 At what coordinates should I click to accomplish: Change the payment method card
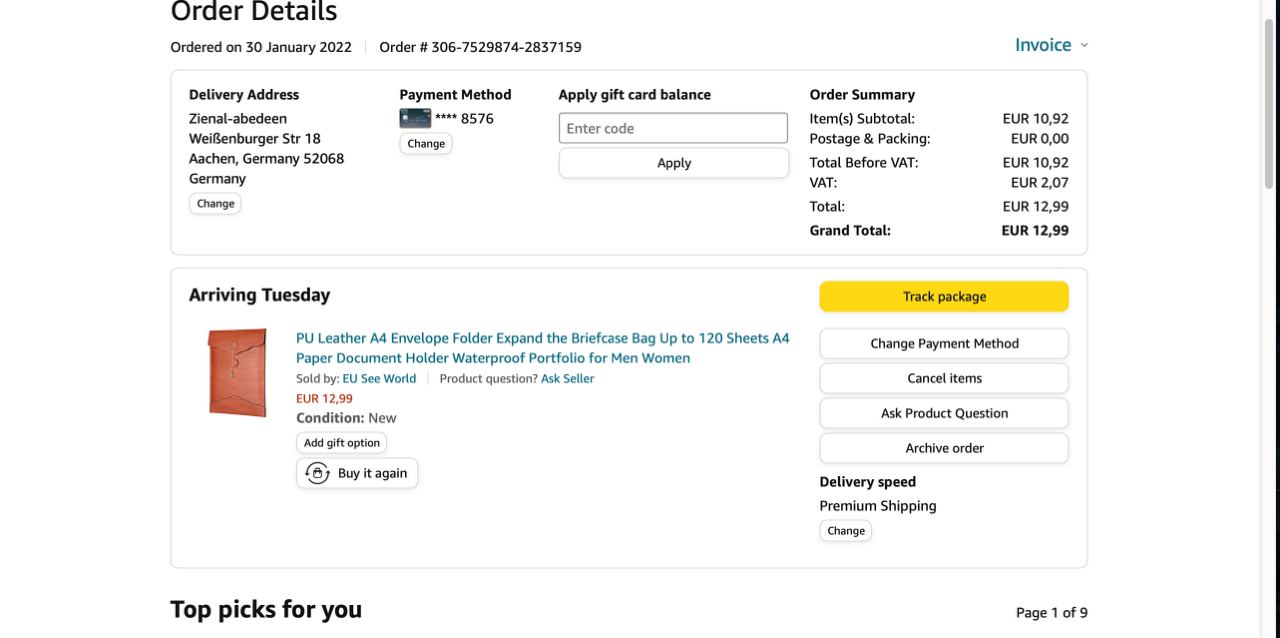426,143
